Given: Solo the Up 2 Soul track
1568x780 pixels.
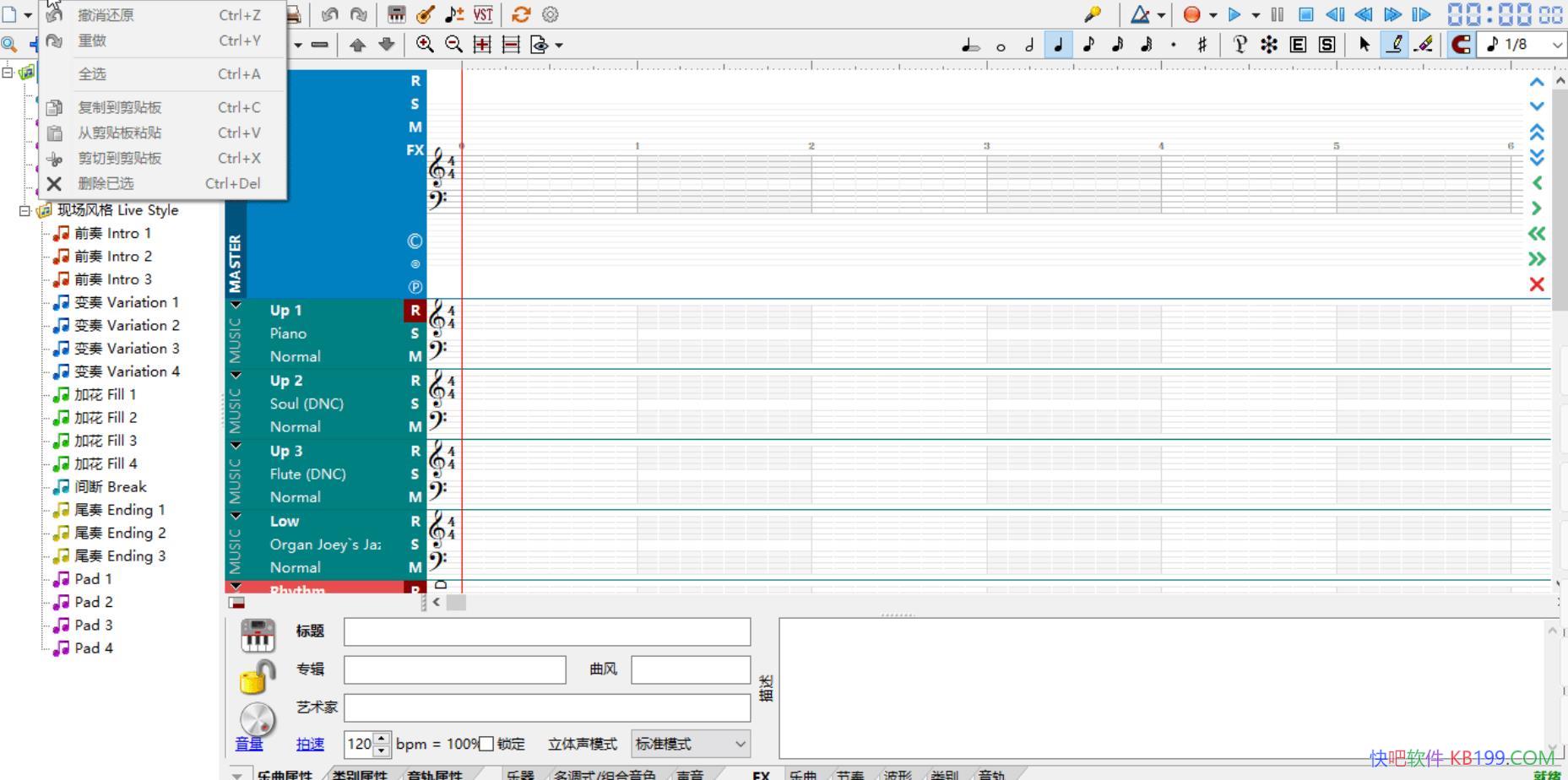Looking at the screenshot, I should 415,404.
